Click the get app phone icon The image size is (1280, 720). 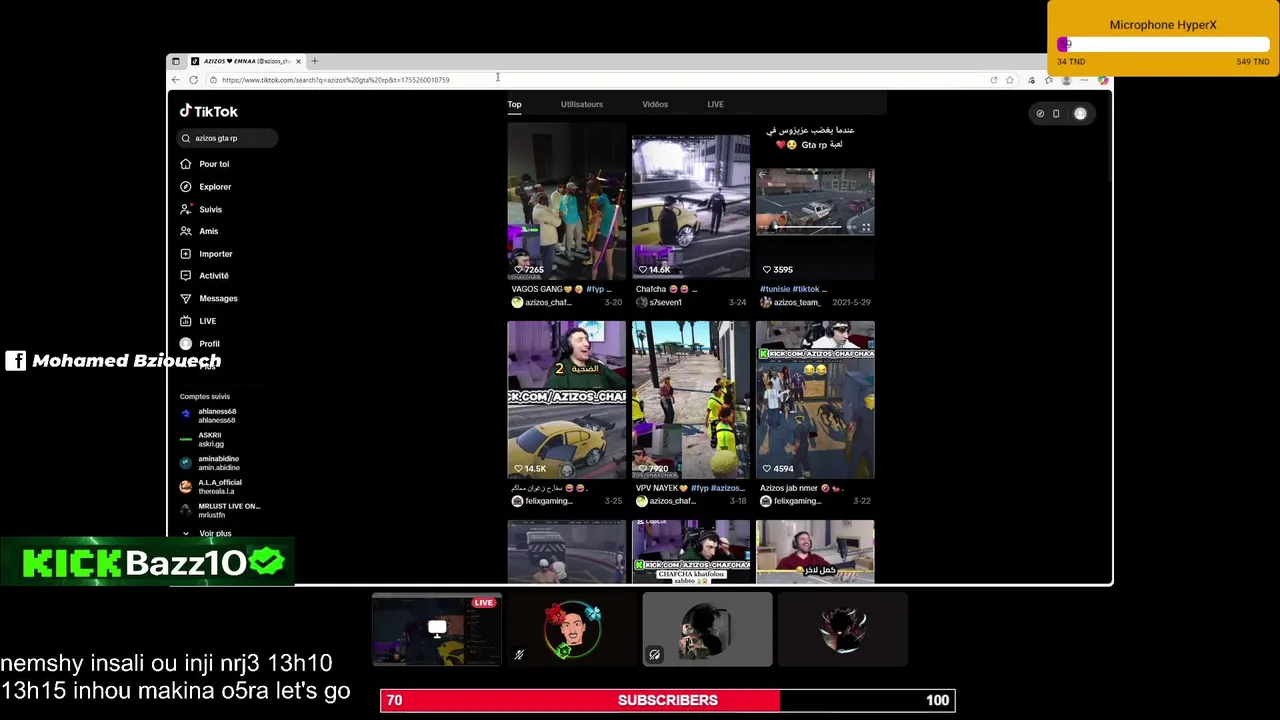pos(1056,114)
